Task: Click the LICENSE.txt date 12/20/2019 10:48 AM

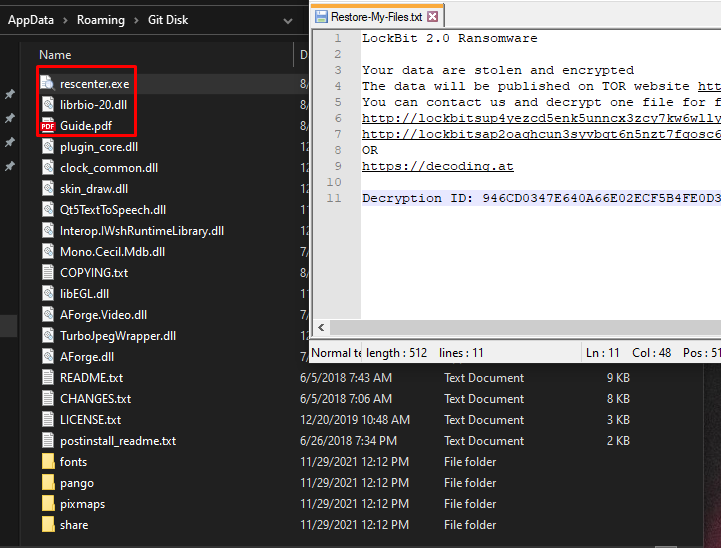Action: 355,420
